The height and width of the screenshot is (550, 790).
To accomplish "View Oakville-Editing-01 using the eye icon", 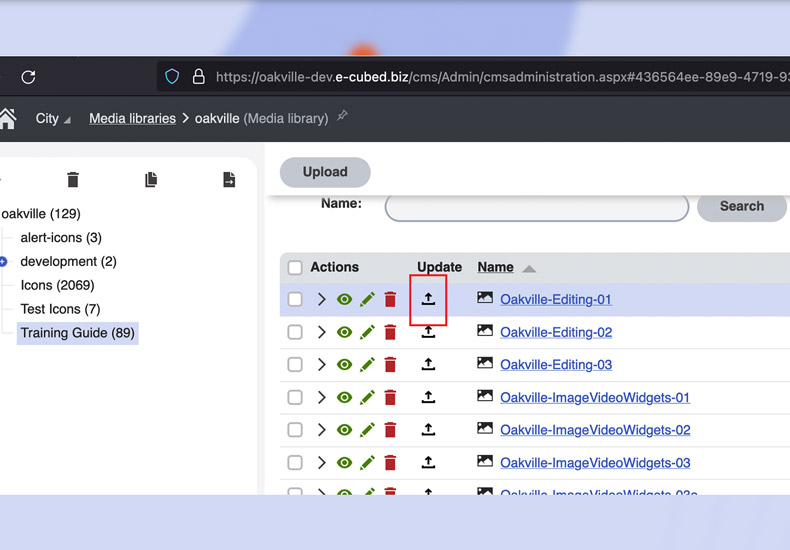I will 344,299.
